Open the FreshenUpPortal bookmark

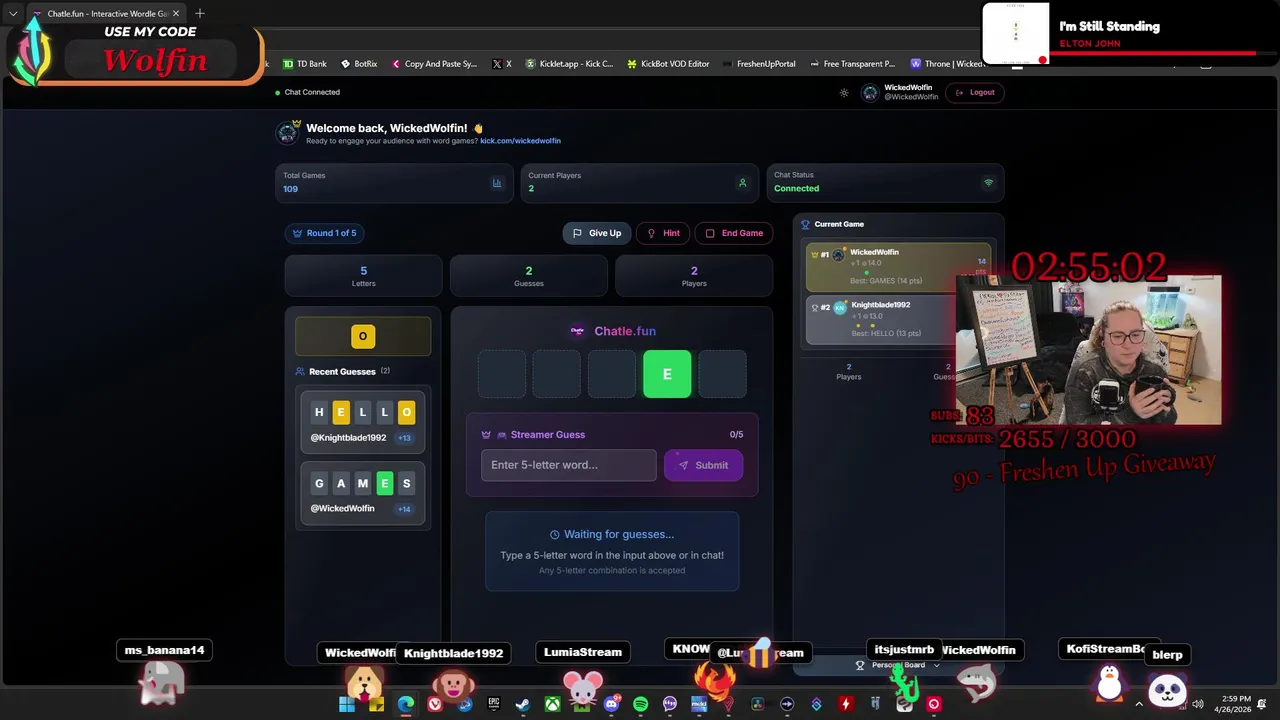[759, 63]
